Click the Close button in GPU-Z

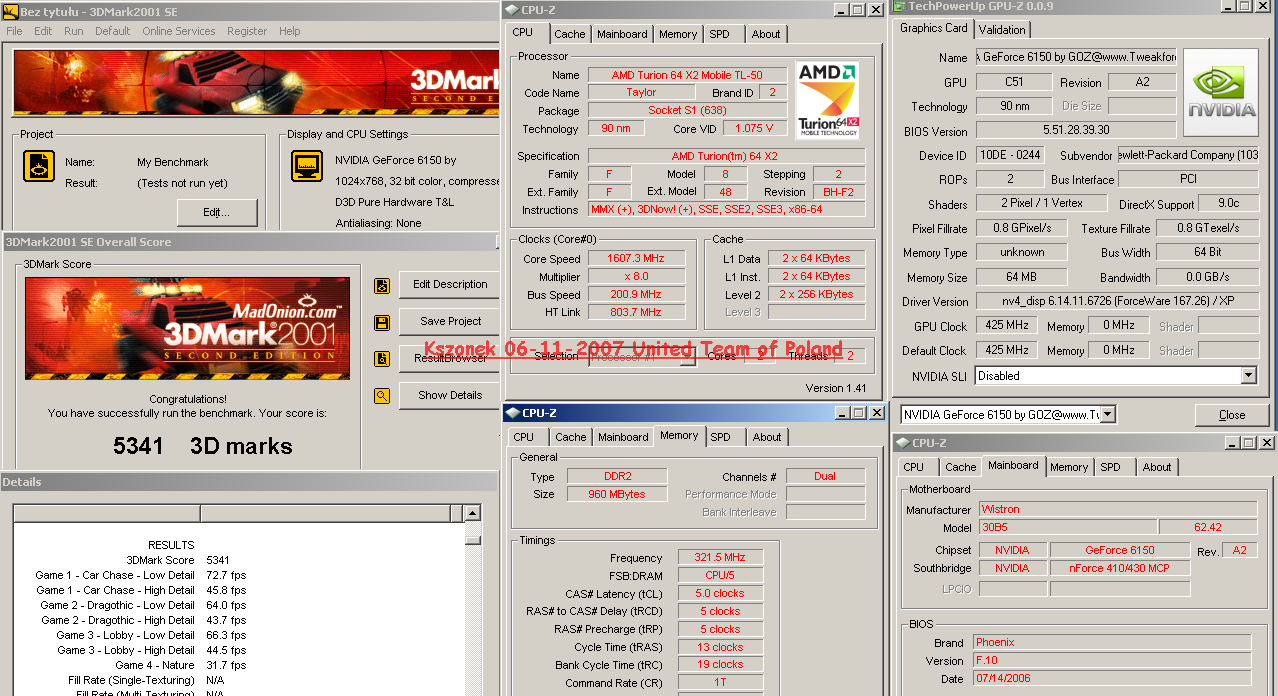tap(1232, 415)
